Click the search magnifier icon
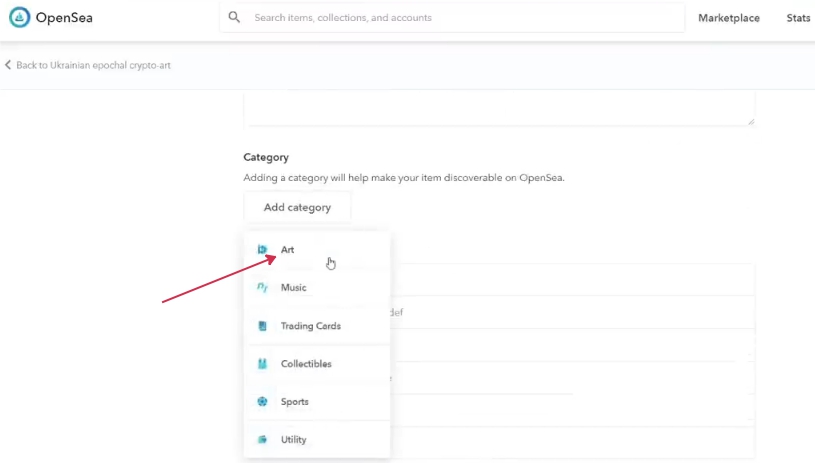Viewport: 815px width, 463px height. [234, 18]
